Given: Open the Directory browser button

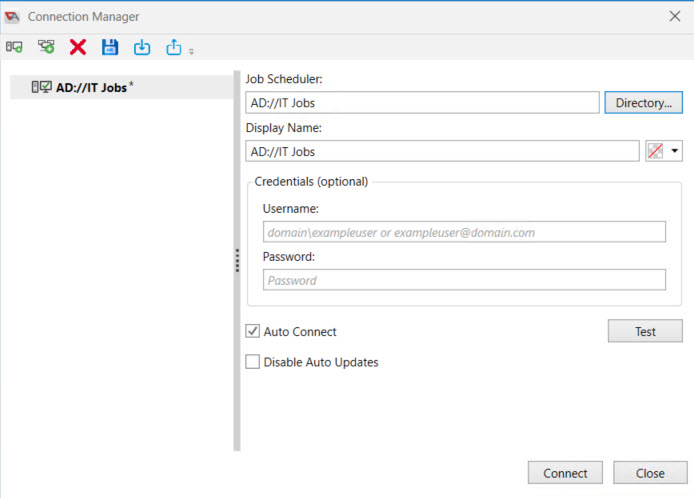Looking at the screenshot, I should 644,103.
